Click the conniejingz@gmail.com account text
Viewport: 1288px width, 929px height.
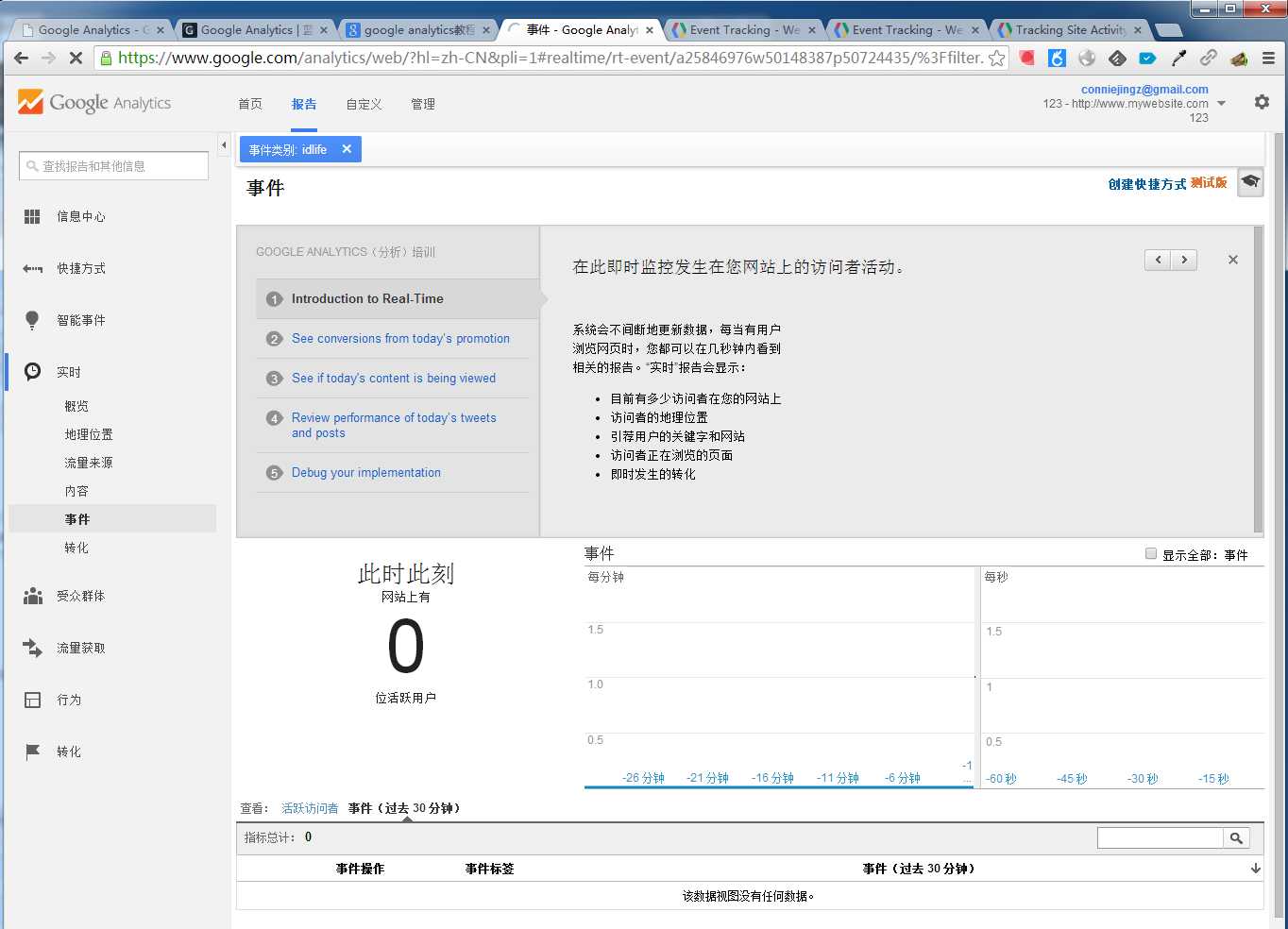click(1144, 90)
